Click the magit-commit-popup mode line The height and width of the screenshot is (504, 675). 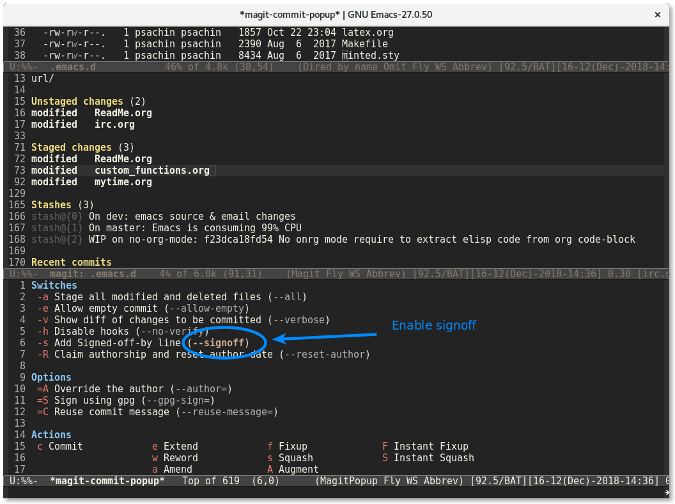click(107, 481)
